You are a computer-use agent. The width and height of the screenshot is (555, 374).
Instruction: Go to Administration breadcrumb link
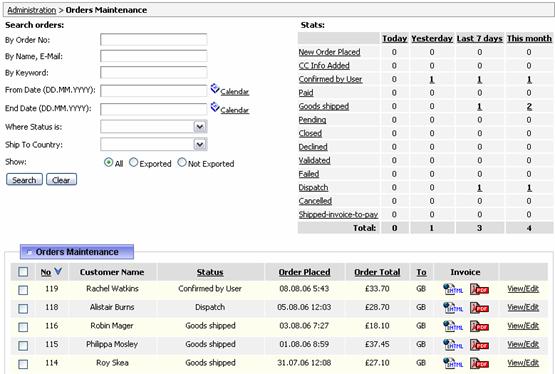(x=32, y=10)
